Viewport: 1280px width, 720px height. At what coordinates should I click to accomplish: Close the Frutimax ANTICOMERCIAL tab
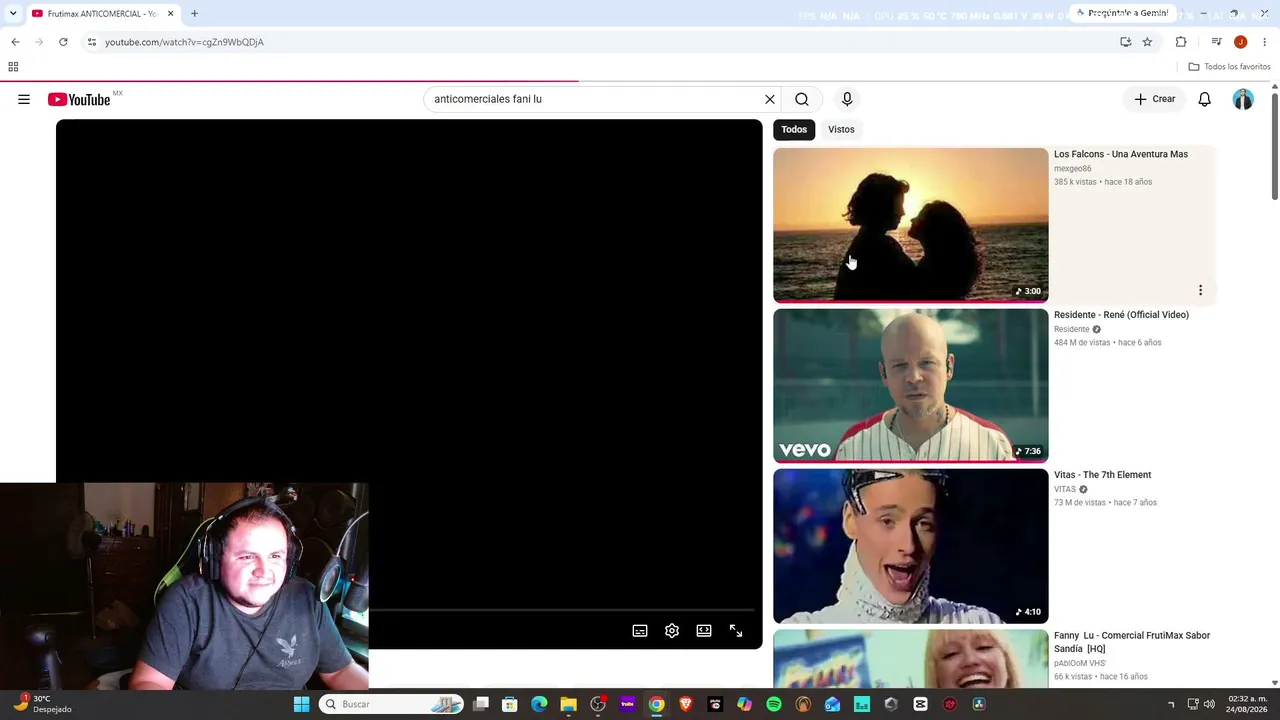[x=170, y=14]
